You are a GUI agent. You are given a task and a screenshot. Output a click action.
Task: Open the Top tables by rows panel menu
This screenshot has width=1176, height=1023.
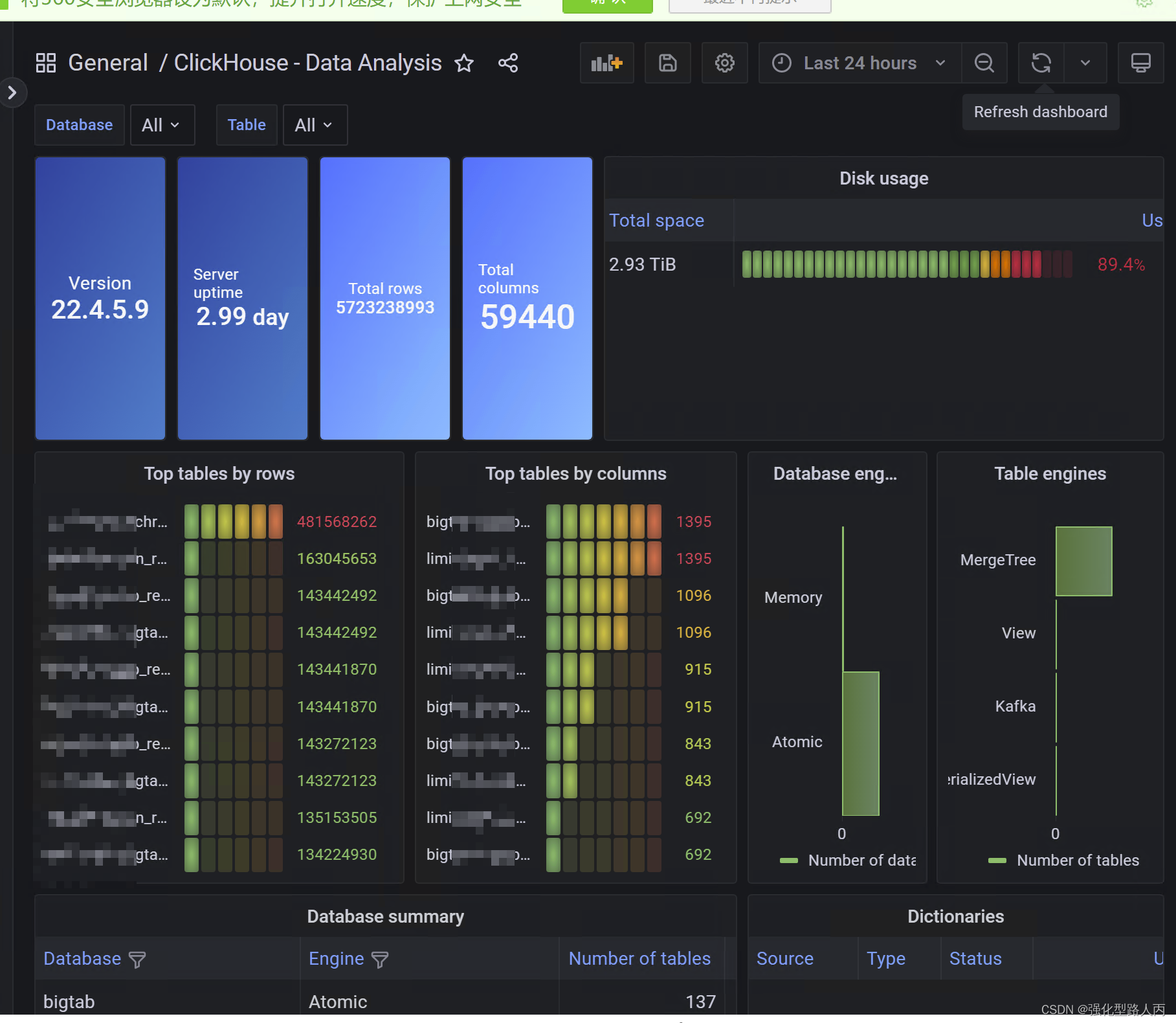(x=219, y=473)
